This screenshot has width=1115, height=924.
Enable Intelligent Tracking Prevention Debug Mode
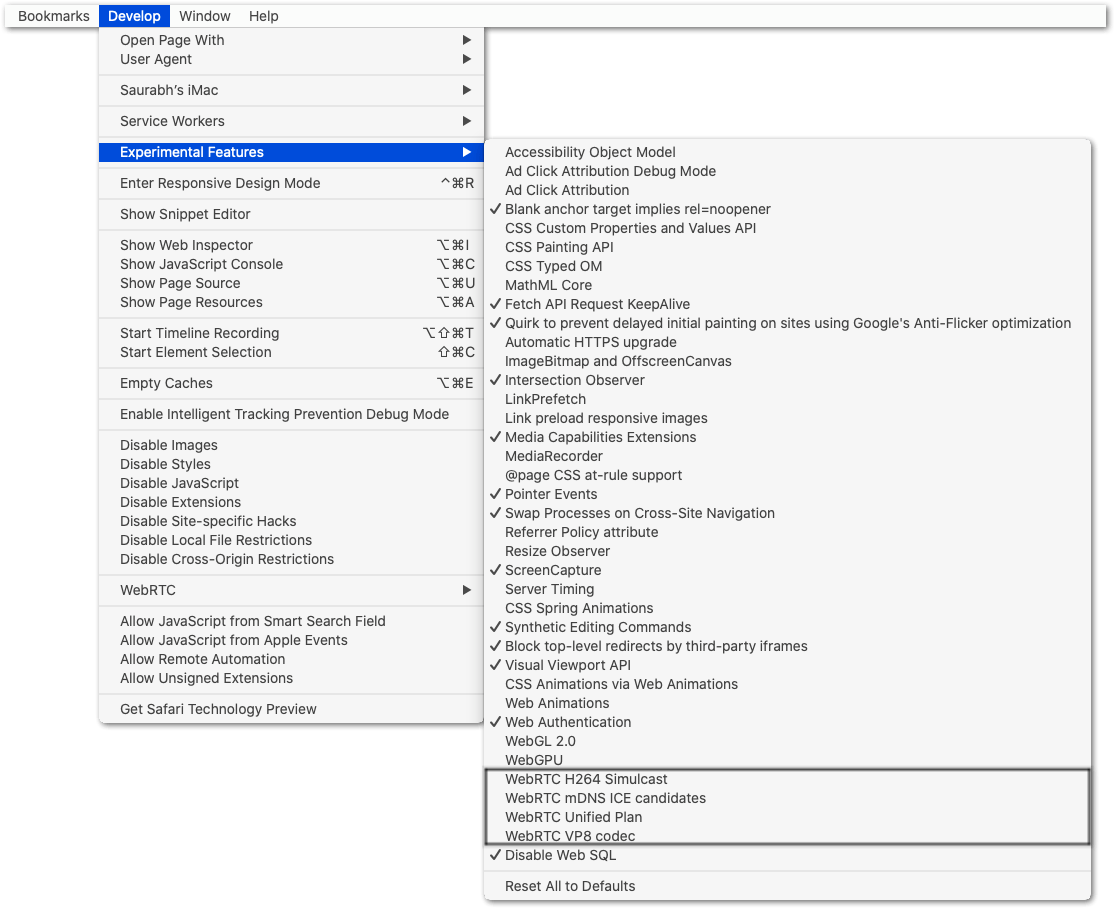click(292, 415)
